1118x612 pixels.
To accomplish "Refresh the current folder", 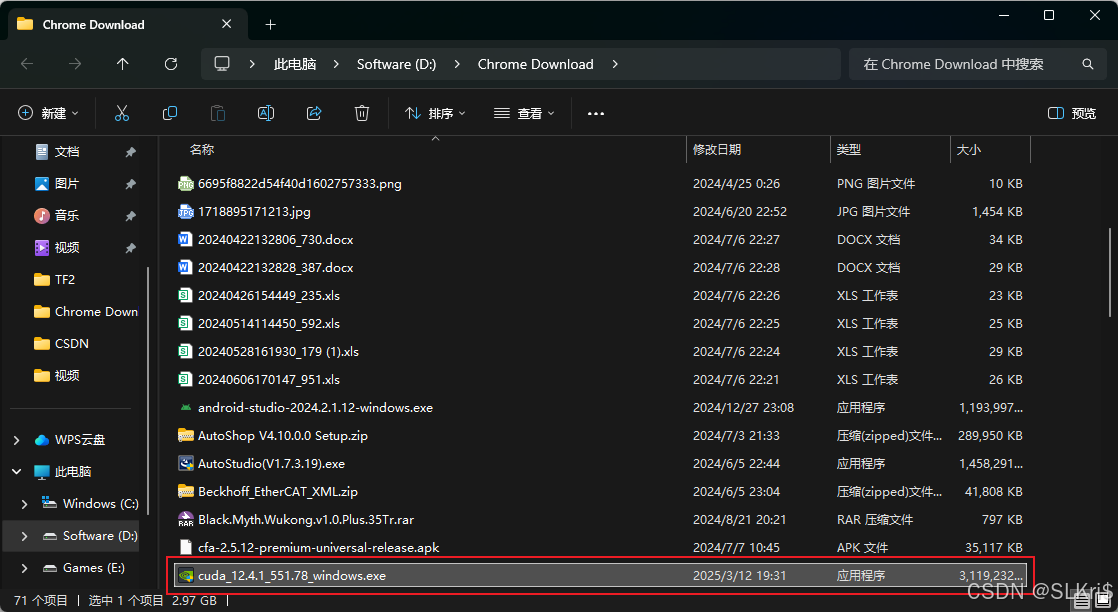I will [x=171, y=64].
